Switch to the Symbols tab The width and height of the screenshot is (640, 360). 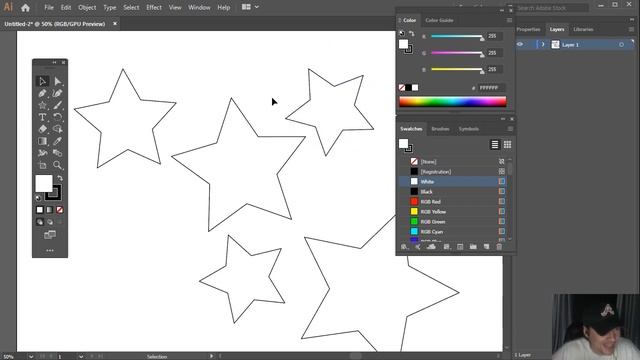coord(469,129)
